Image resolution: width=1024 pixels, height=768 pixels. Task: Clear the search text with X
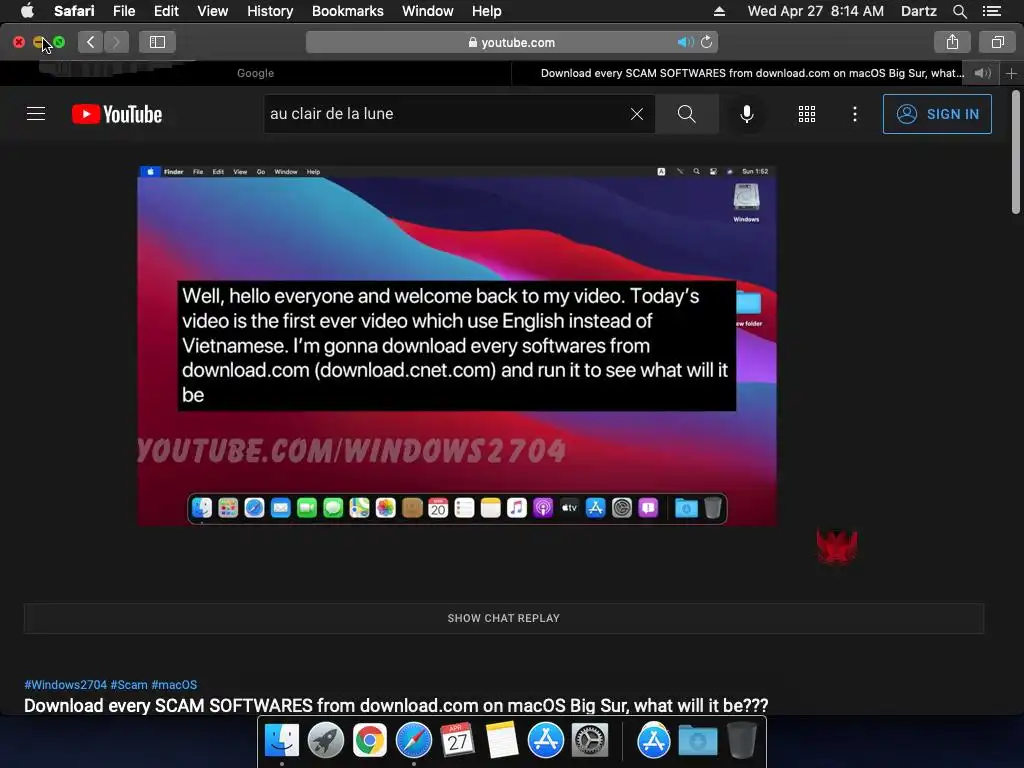point(637,114)
